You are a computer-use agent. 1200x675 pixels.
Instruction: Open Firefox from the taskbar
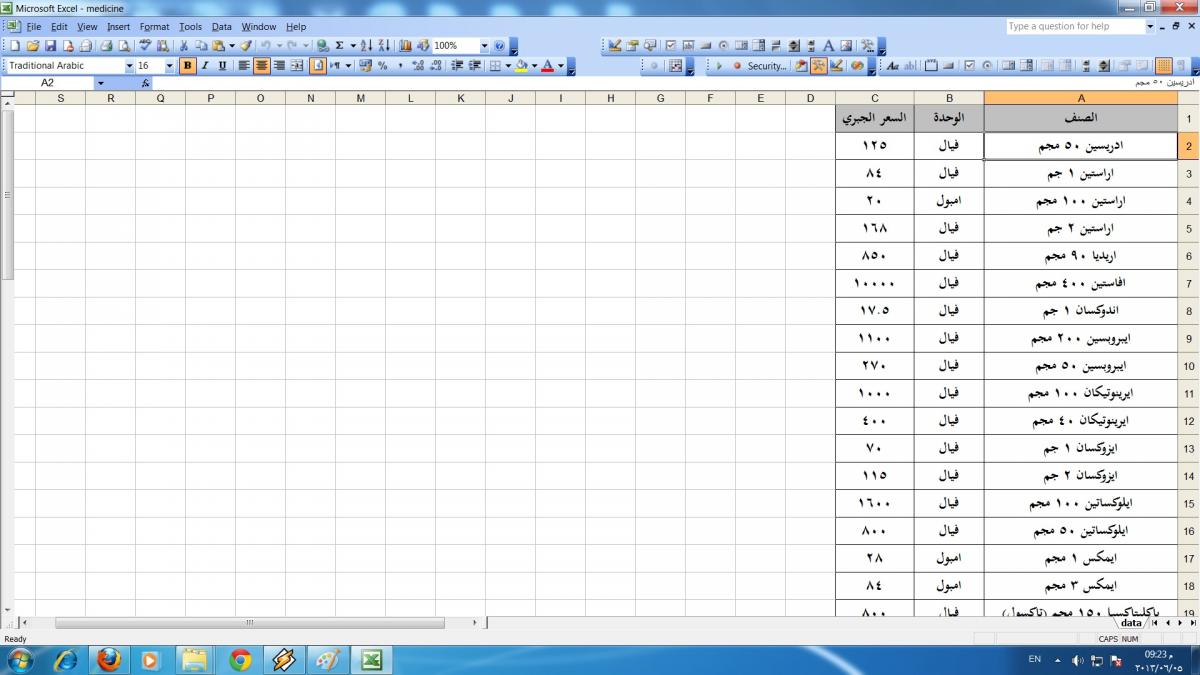(x=108, y=660)
